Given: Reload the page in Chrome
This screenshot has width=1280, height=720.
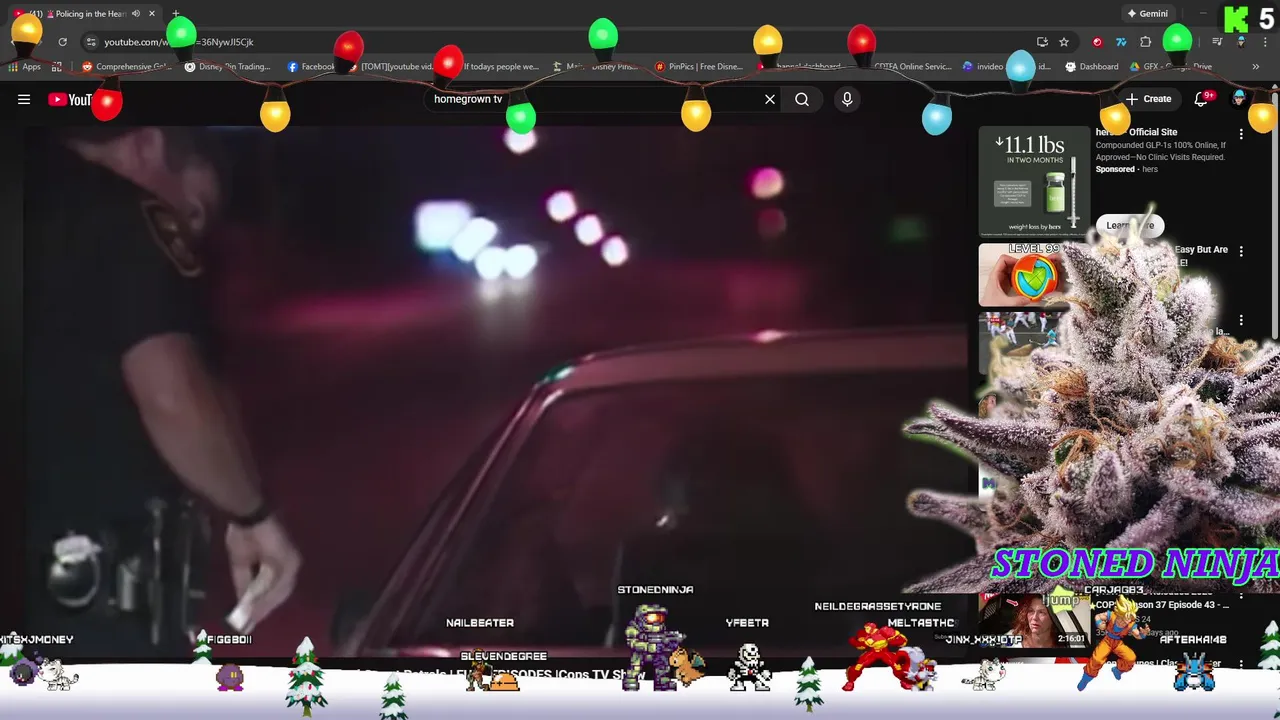Looking at the screenshot, I should tap(62, 42).
